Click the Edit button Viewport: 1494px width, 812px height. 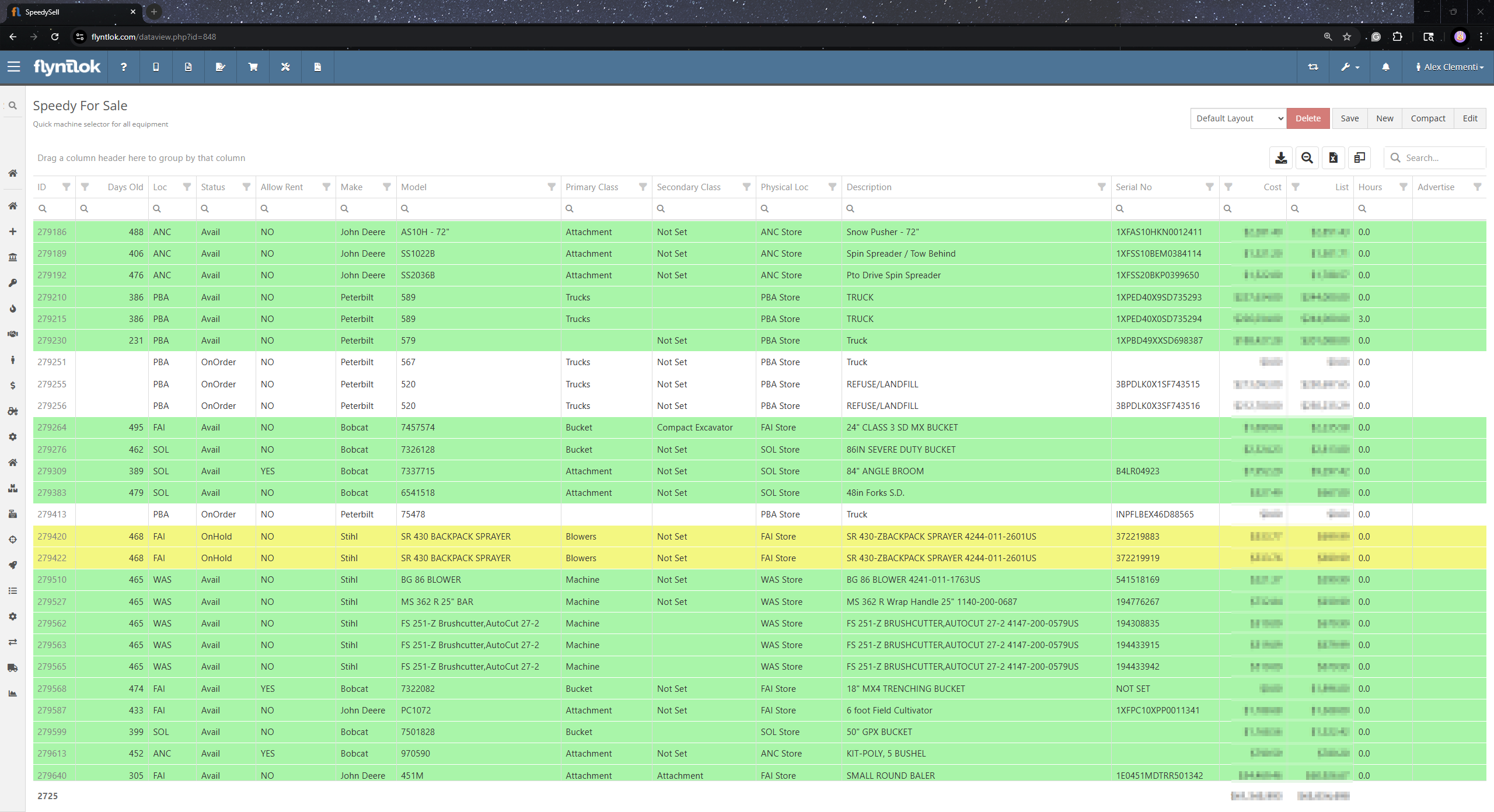tap(1469, 118)
